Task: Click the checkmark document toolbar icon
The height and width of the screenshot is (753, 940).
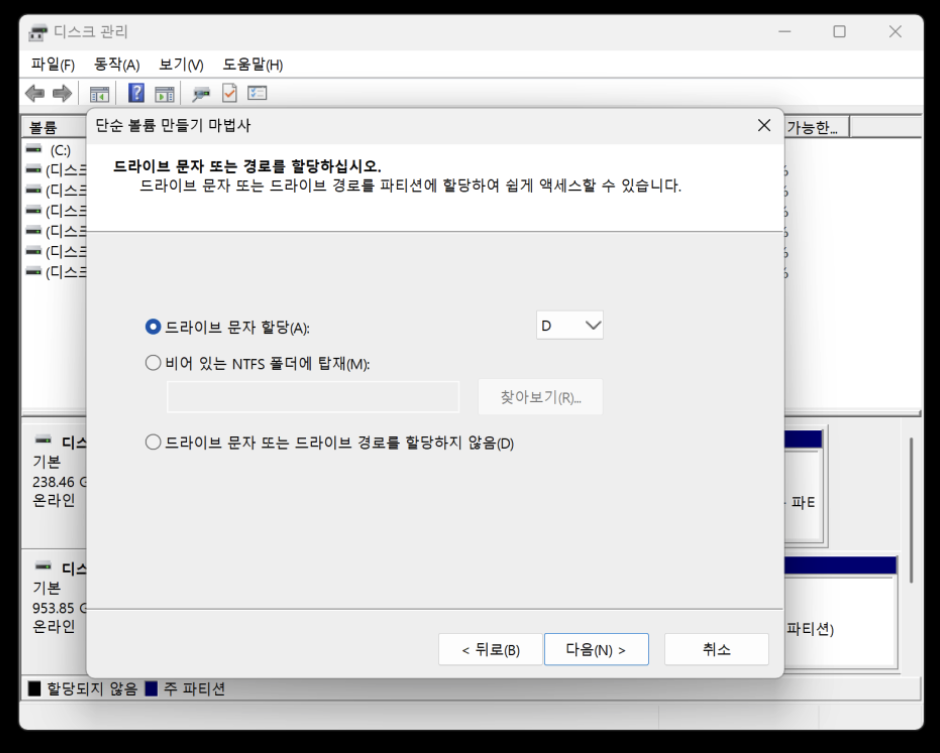Action: pos(229,94)
